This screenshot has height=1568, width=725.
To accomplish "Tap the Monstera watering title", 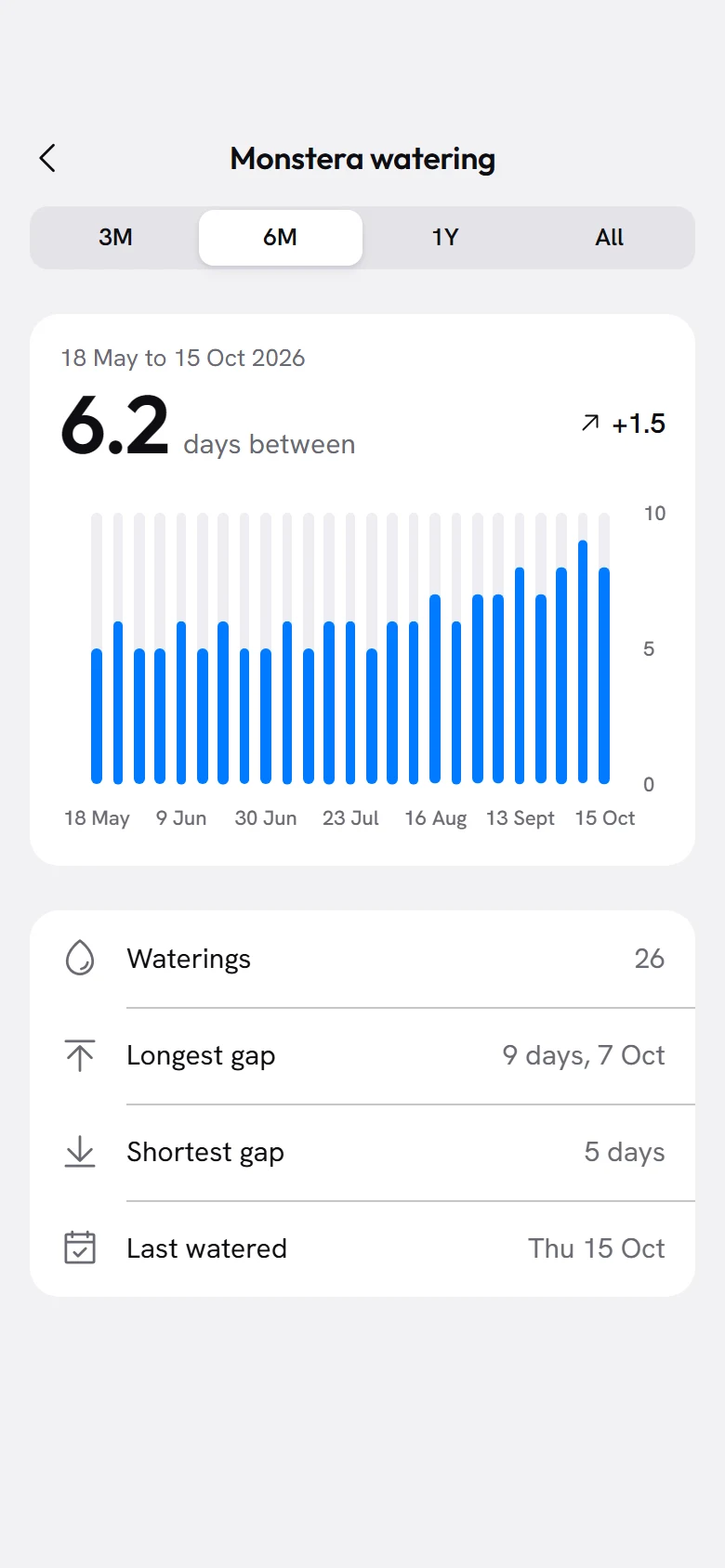I will 362,159.
